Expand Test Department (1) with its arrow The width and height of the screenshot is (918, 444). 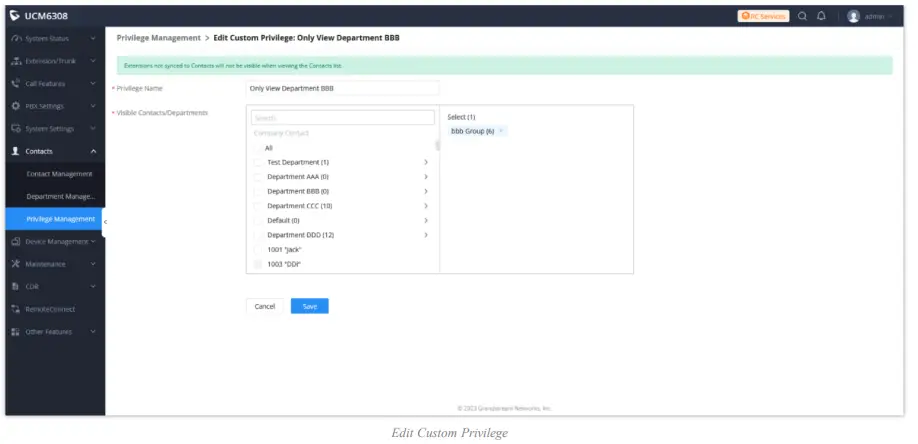[x=426, y=162]
